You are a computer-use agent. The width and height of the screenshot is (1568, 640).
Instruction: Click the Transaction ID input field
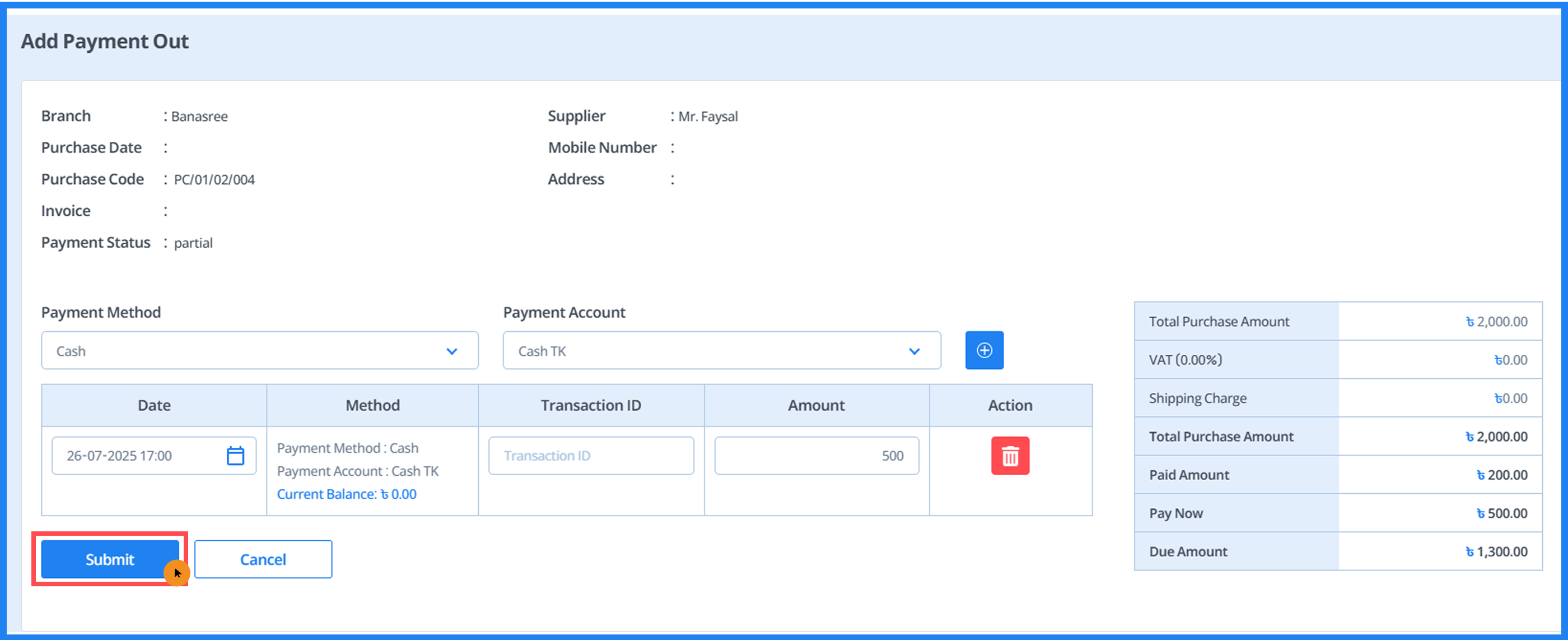590,456
